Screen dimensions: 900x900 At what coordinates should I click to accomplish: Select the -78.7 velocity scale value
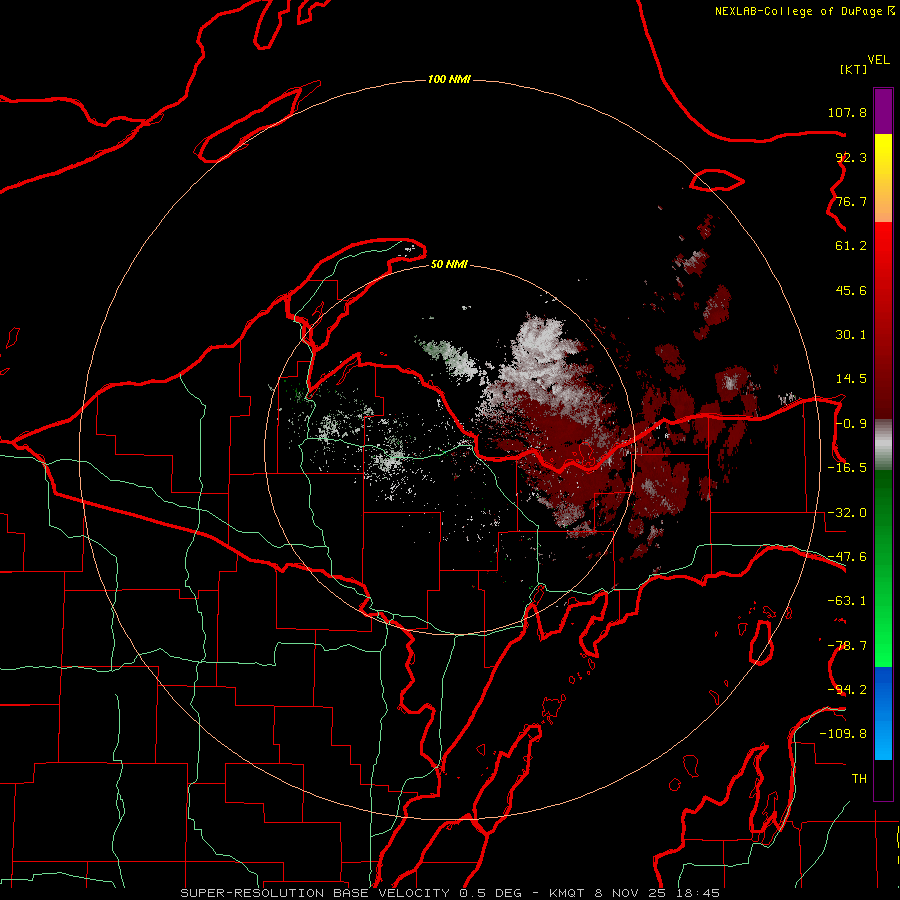(847, 646)
